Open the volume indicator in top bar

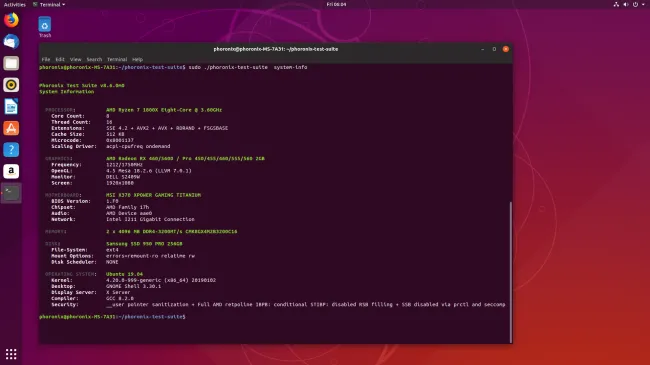coord(626,5)
